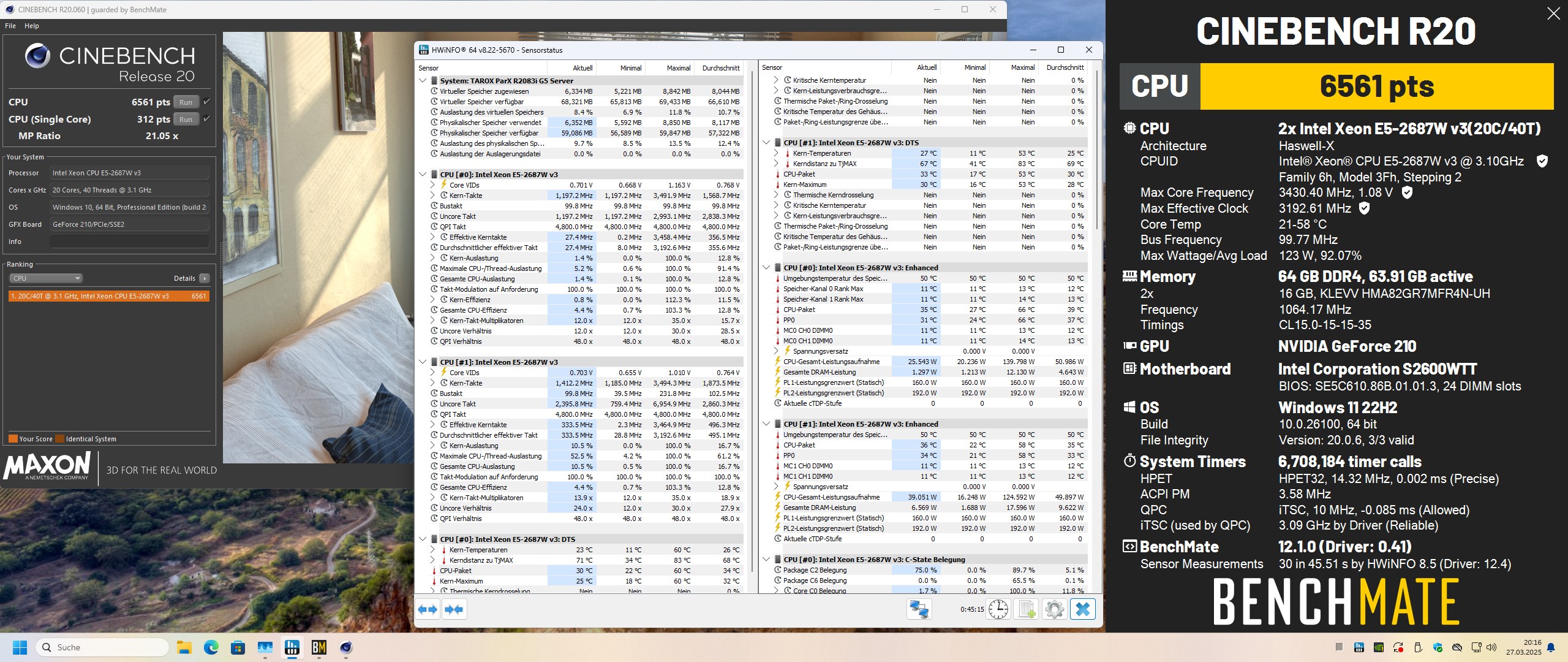Click the NVIDIA tray icon
1568x662 pixels.
(x=1379, y=647)
